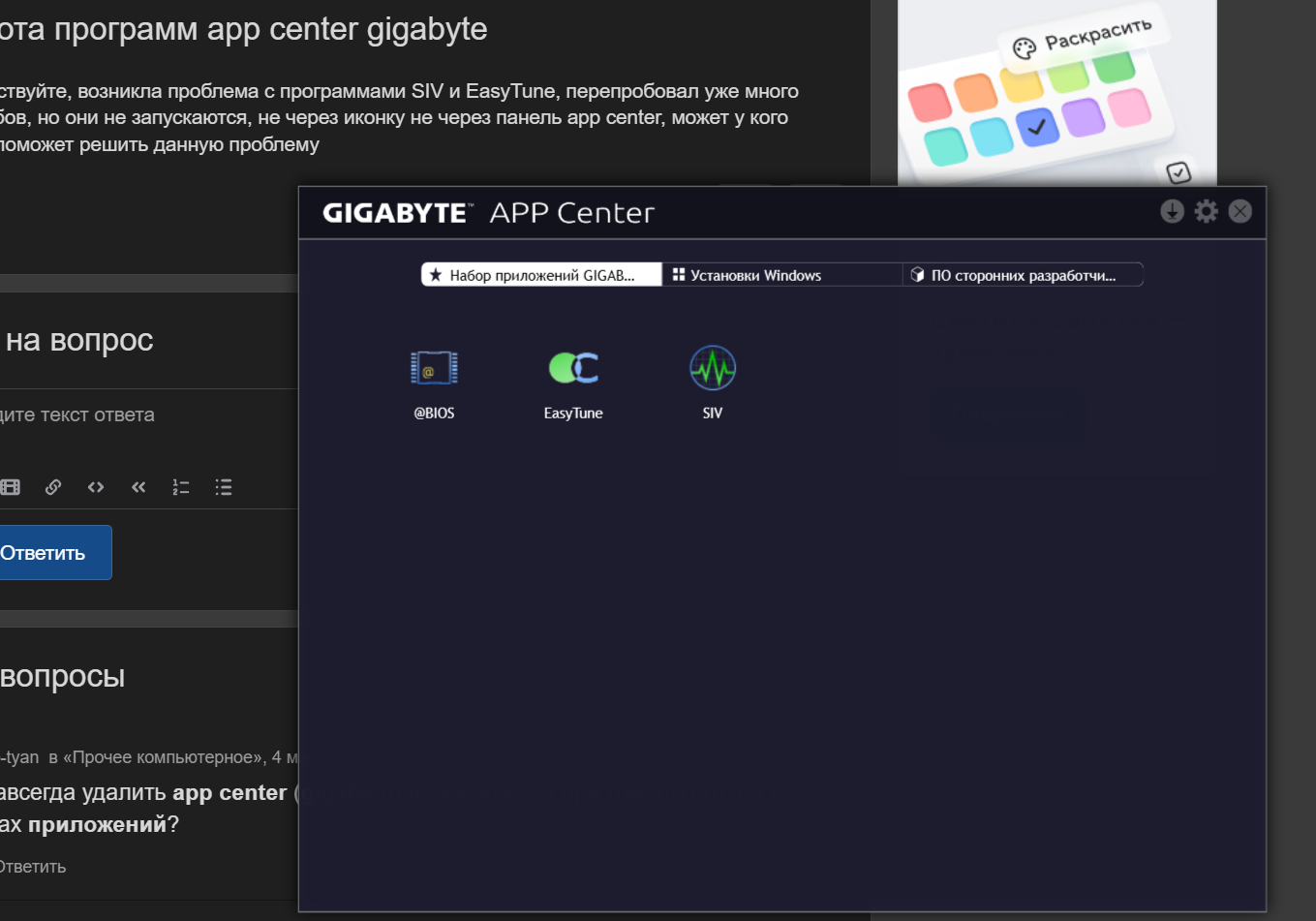Click the gray 'Ответить' link under related question
Viewport: 1316px width, 921px height.
(x=33, y=867)
